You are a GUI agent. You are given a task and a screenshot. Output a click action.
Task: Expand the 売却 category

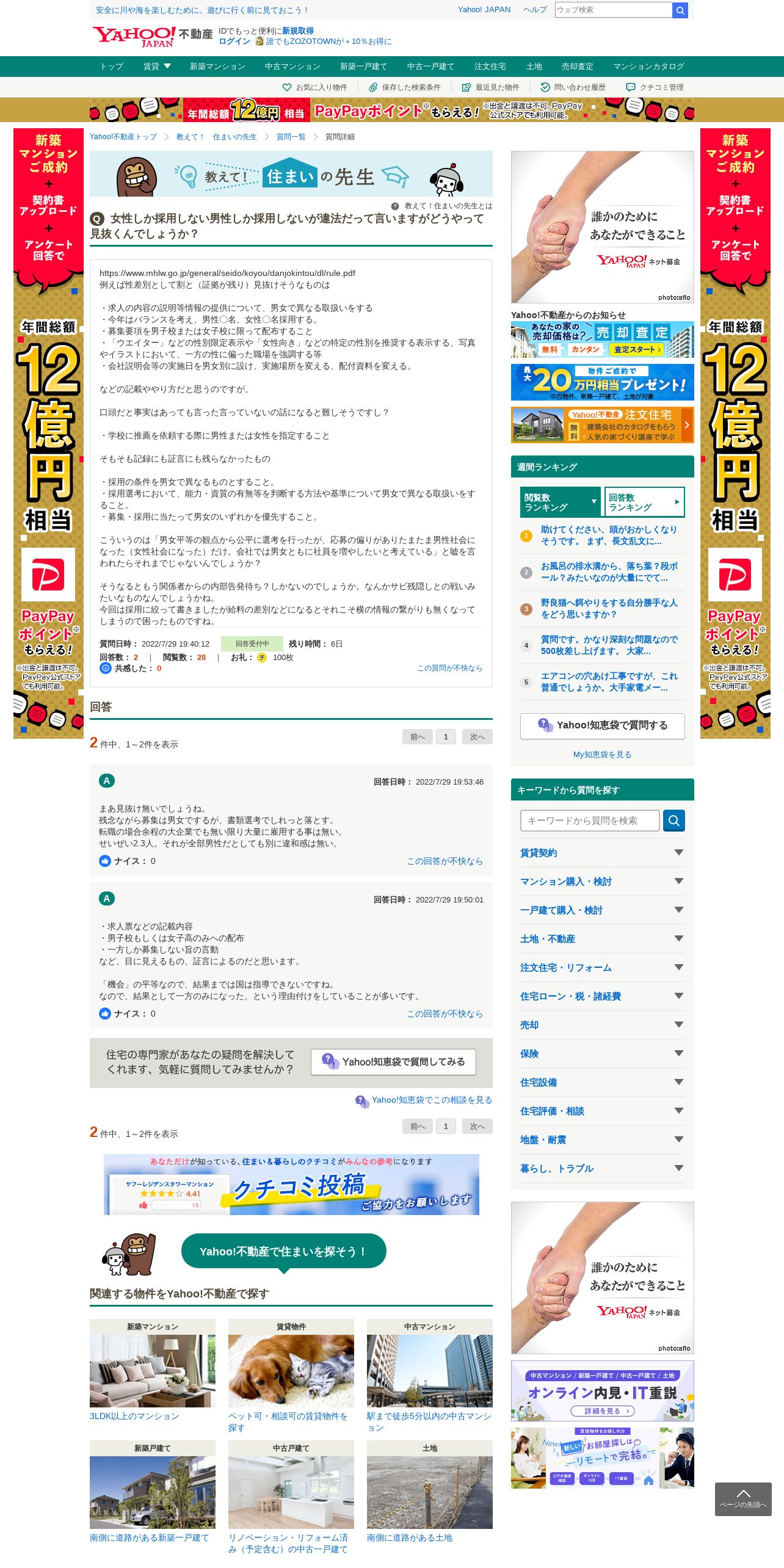point(603,1025)
